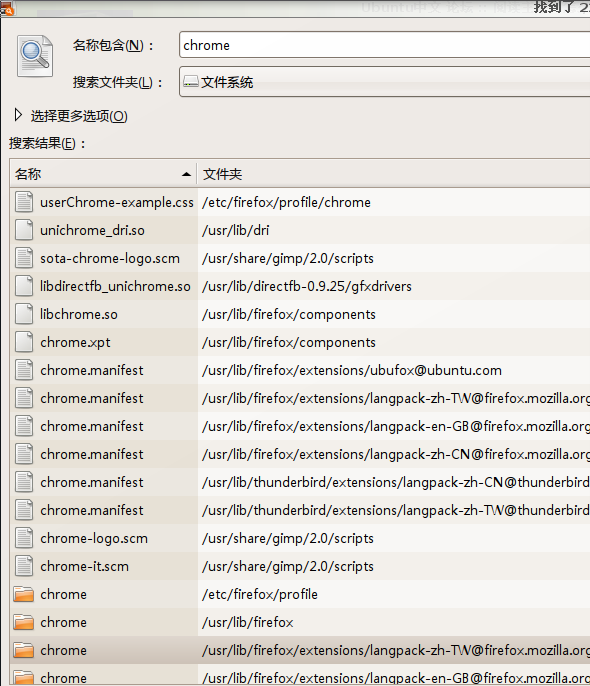Select the unichrome_dri.so file icon
The width and height of the screenshot is (590, 686).
[24, 230]
